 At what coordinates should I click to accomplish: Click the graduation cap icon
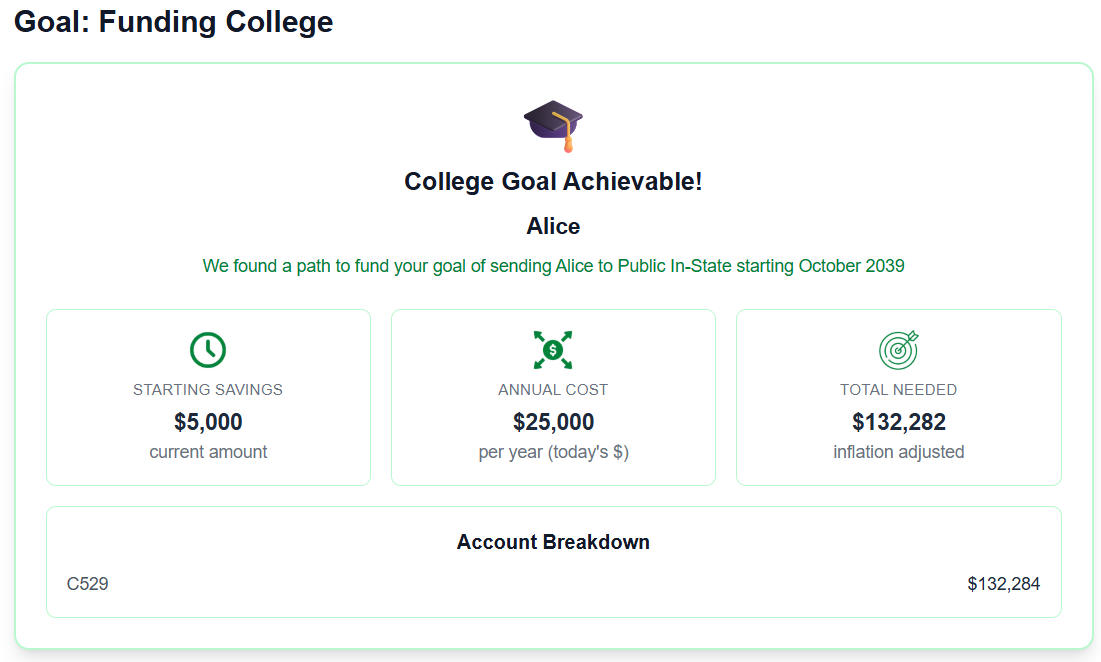pyautogui.click(x=553, y=125)
